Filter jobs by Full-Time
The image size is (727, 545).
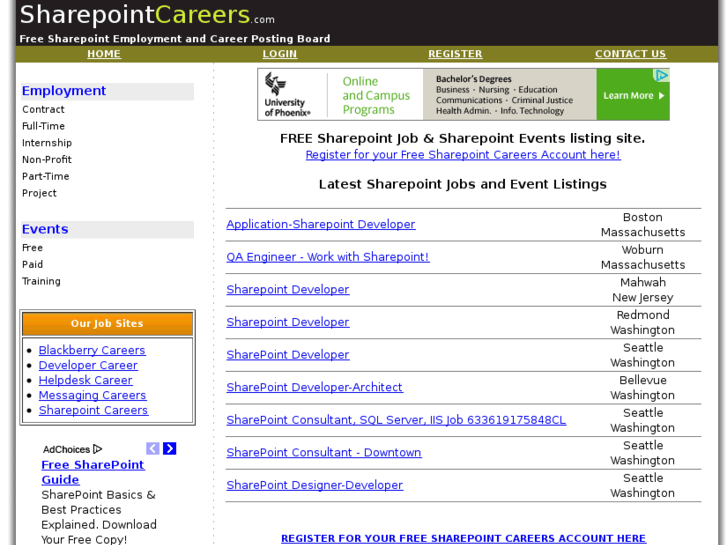click(43, 126)
